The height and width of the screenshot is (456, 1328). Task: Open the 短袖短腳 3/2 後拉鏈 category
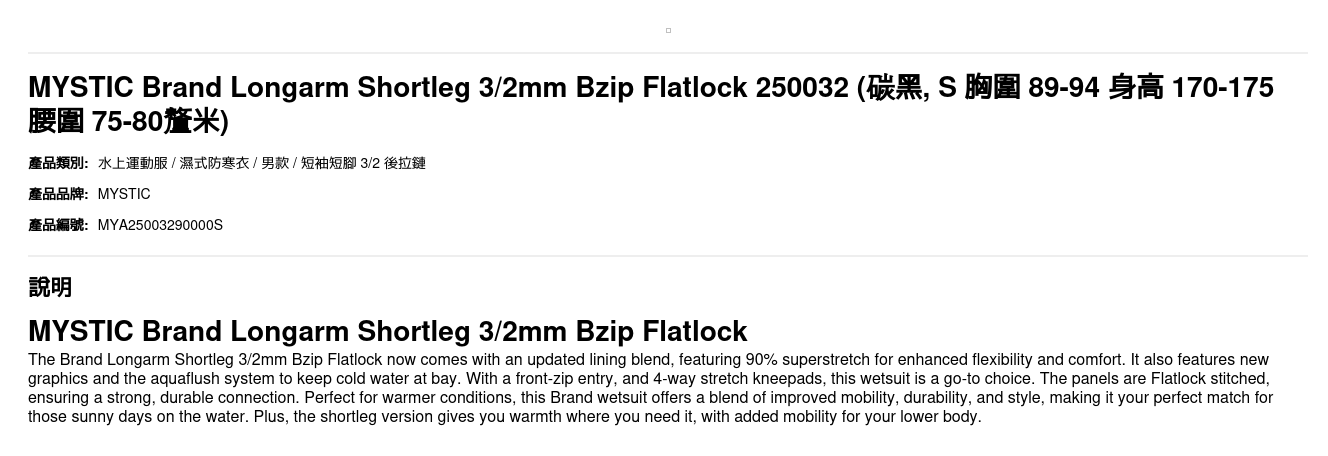(363, 163)
